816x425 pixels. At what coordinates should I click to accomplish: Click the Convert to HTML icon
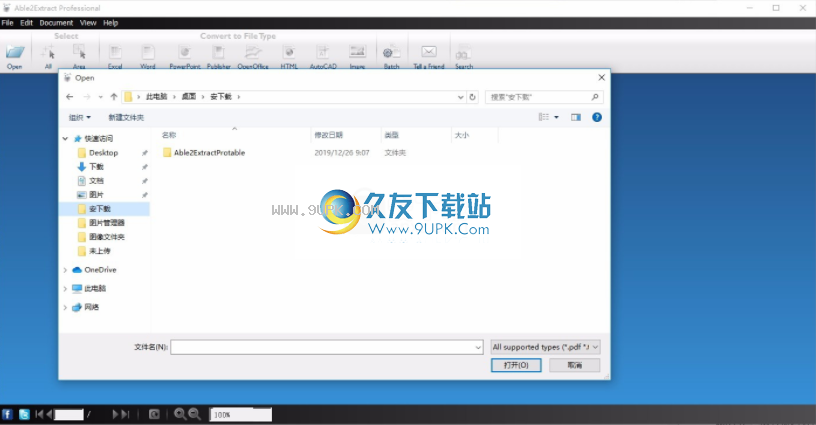tap(289, 52)
